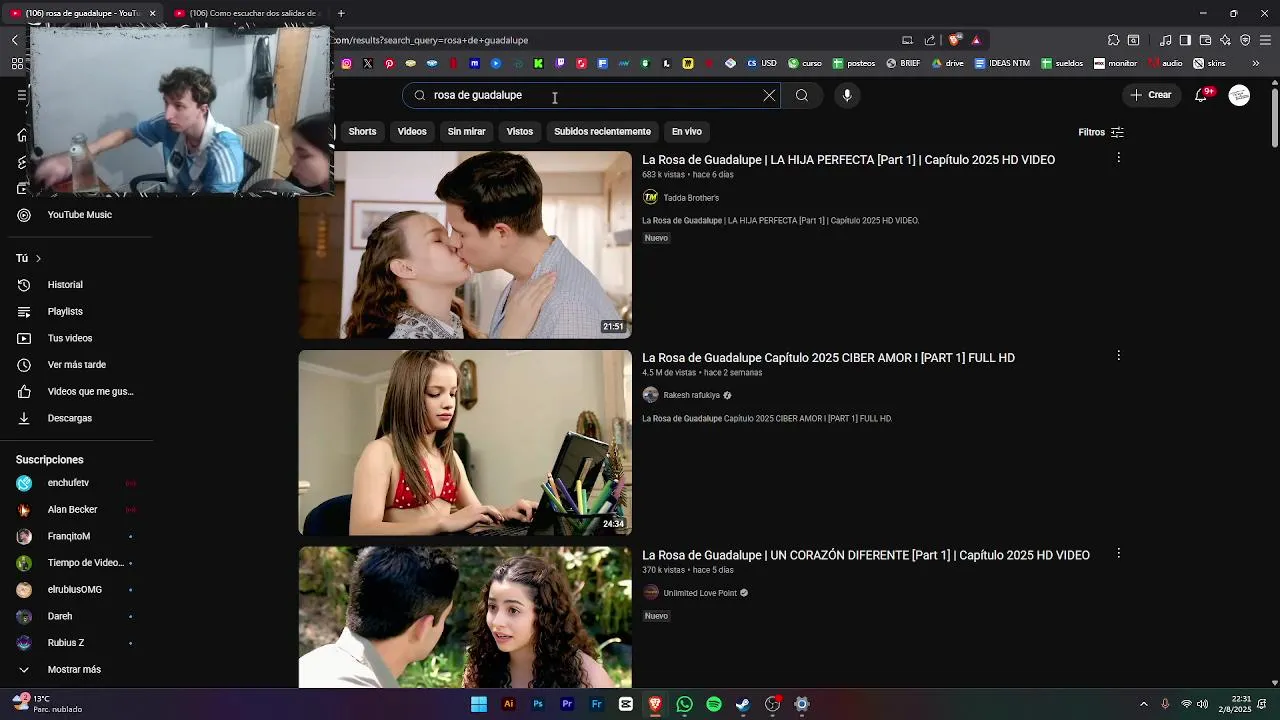Click the share icon in address bar
This screenshot has height=720, width=1280.
[930, 40]
